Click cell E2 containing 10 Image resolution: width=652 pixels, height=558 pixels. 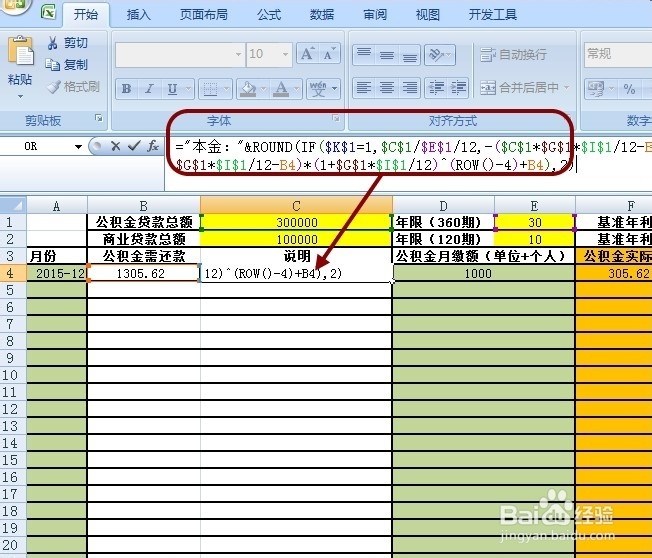pyautogui.click(x=535, y=239)
